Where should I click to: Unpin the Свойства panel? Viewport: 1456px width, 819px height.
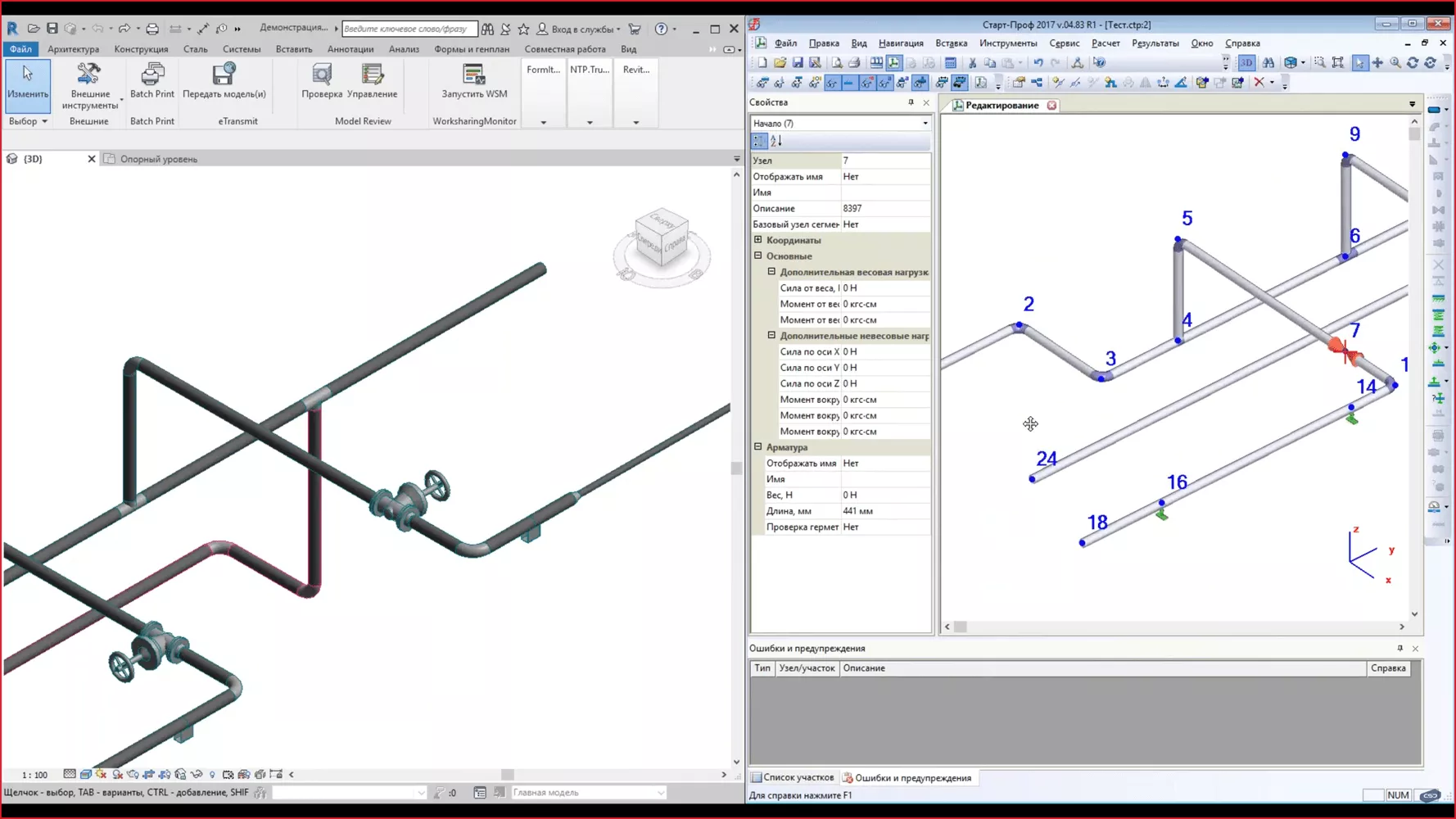point(911,102)
